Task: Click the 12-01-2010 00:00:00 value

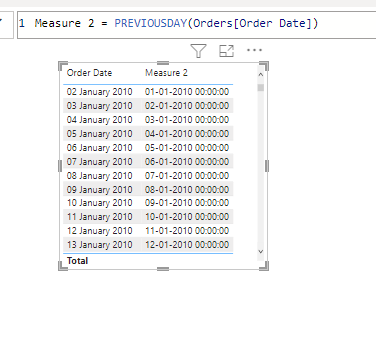Action: pyautogui.click(x=187, y=245)
